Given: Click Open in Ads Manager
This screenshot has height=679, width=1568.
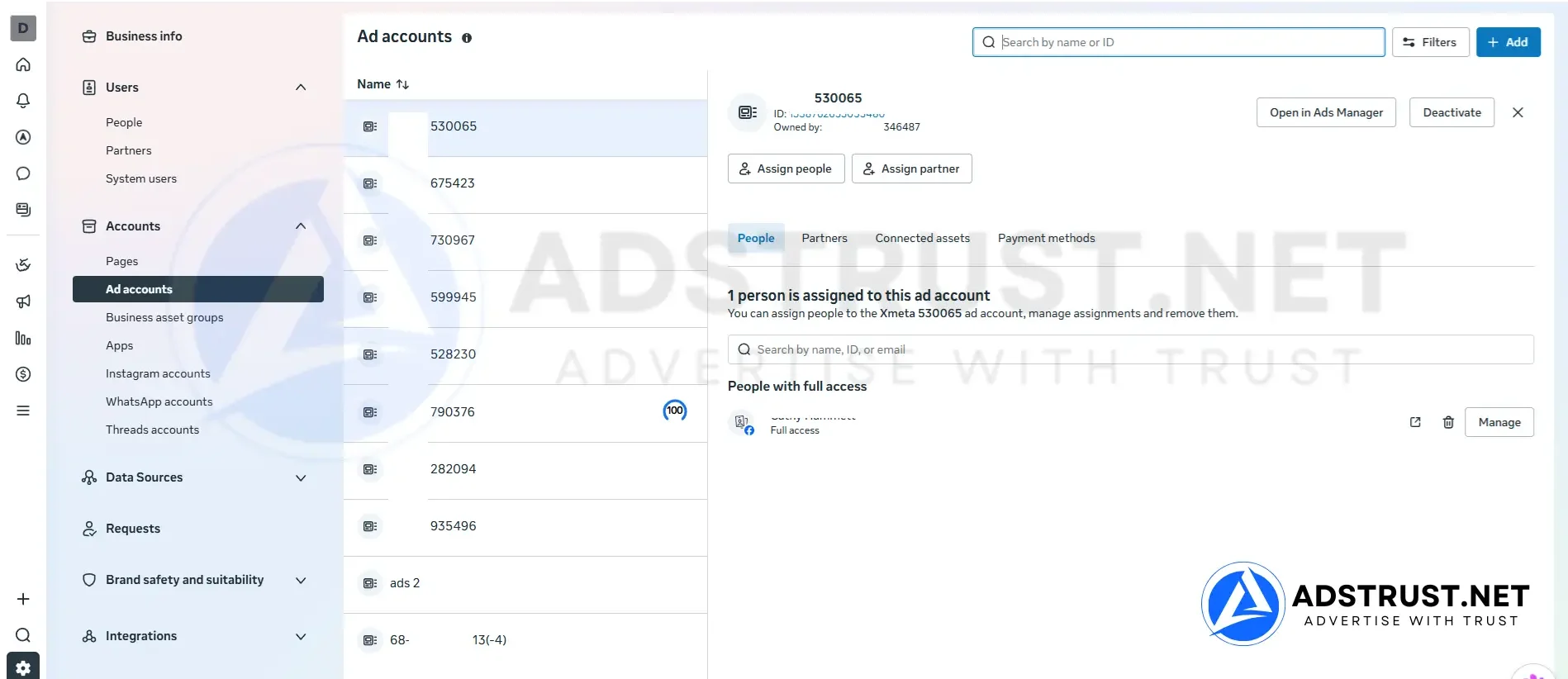Looking at the screenshot, I should 1326,112.
